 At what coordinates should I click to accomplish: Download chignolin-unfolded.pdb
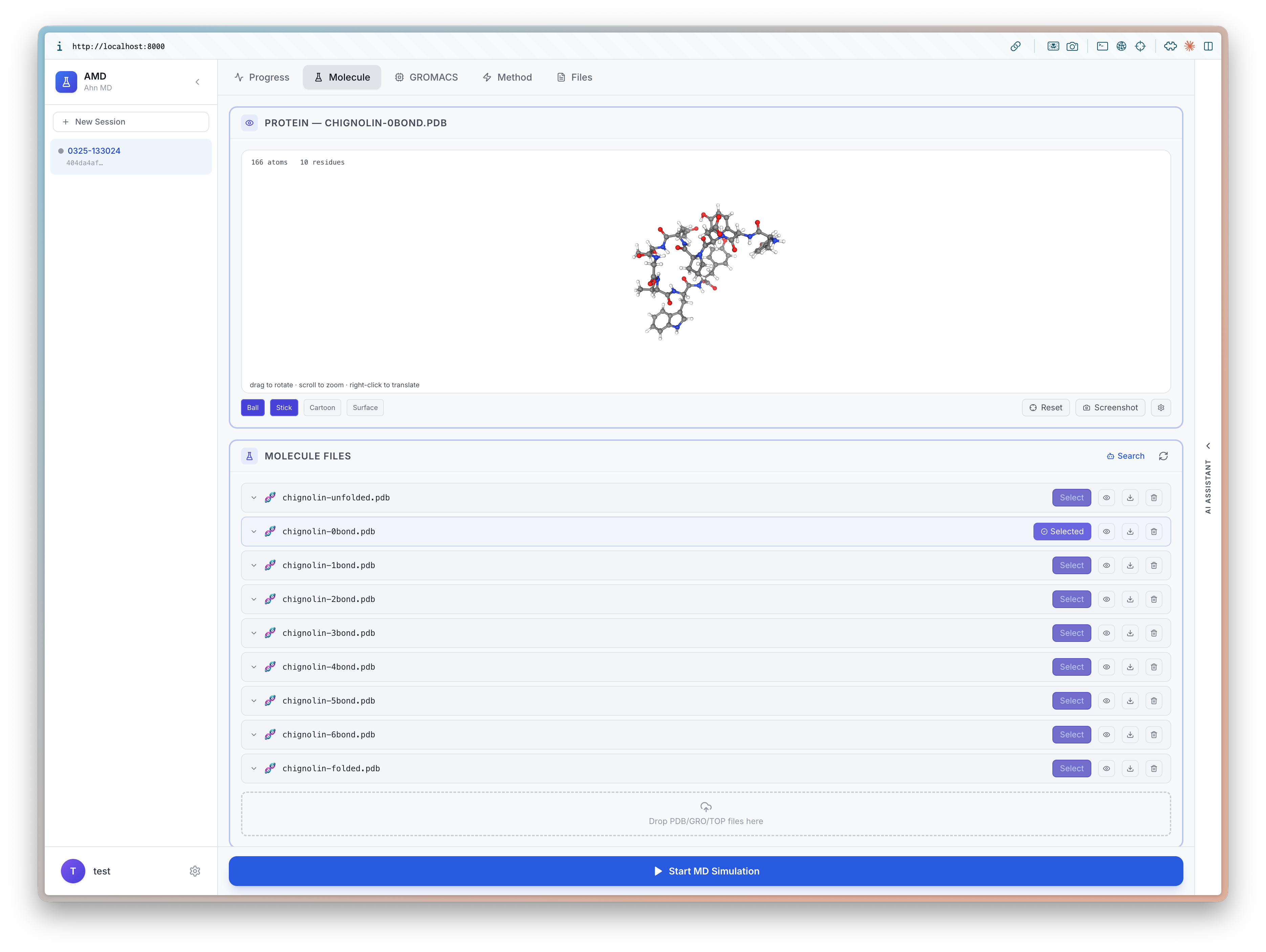1130,497
